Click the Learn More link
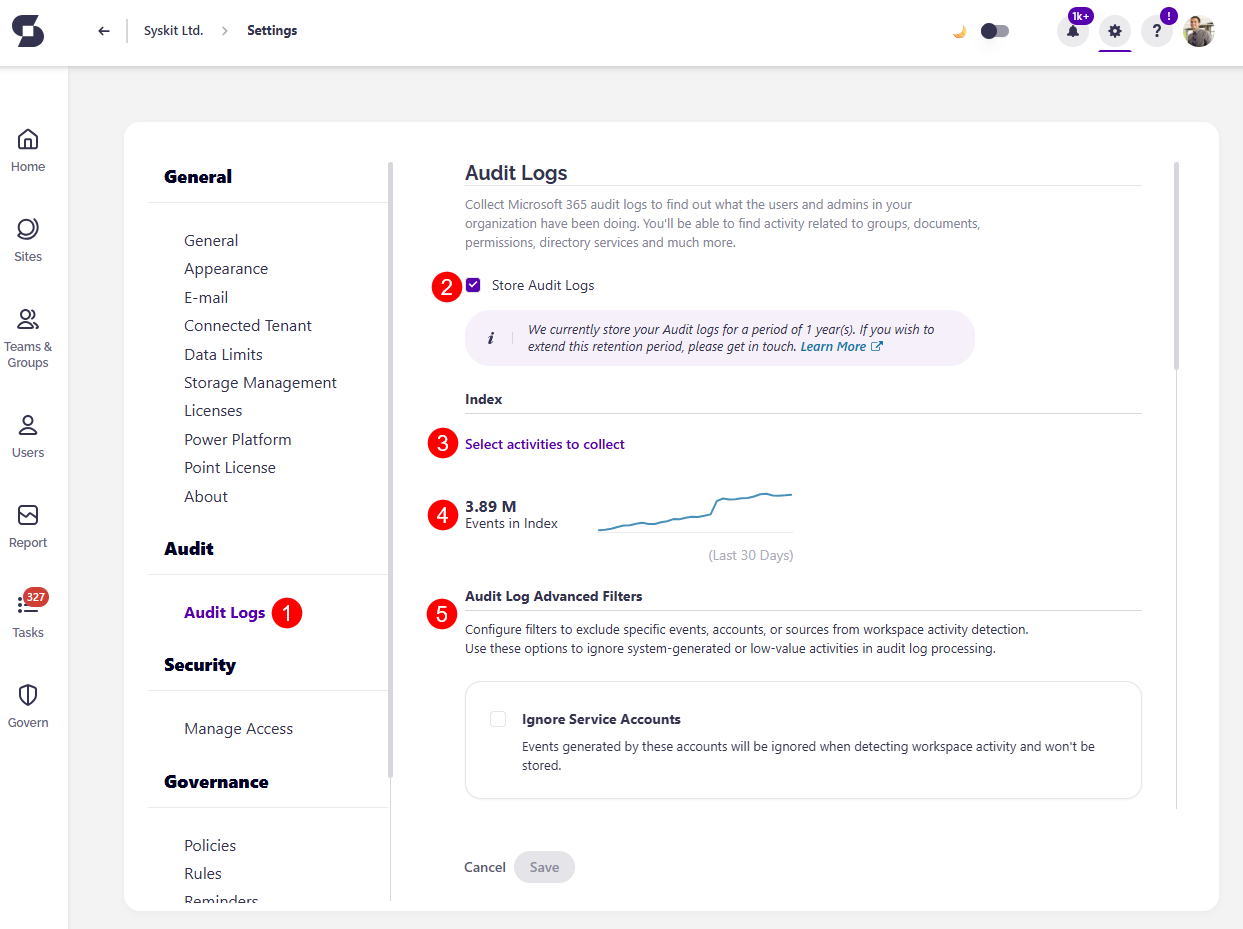 [x=834, y=346]
